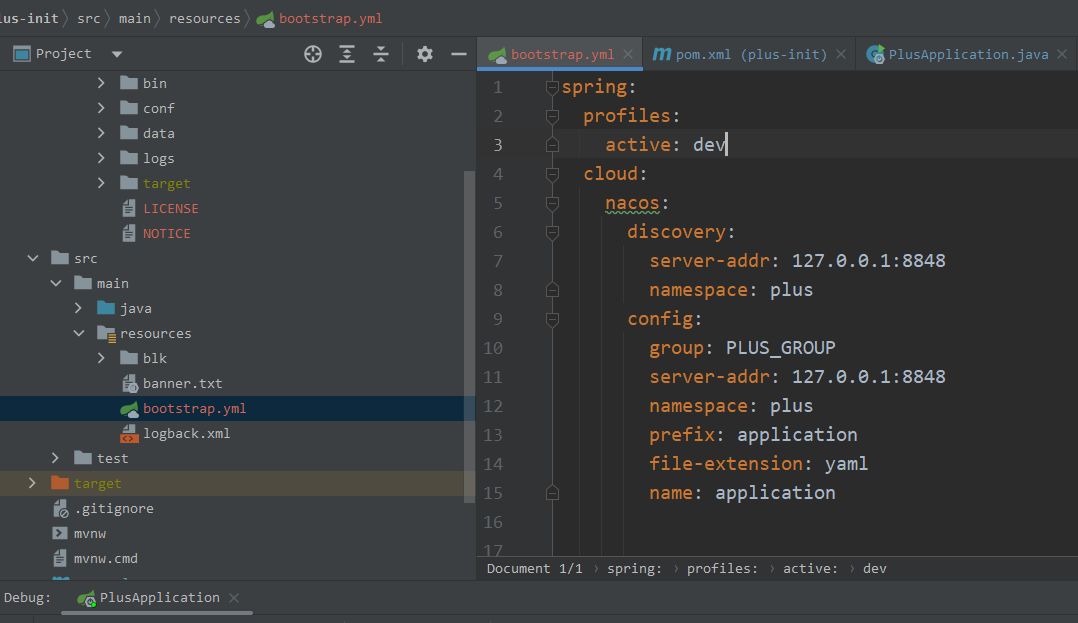This screenshot has width=1078, height=623.
Task: Open Project panel settings gear
Action: click(425, 54)
